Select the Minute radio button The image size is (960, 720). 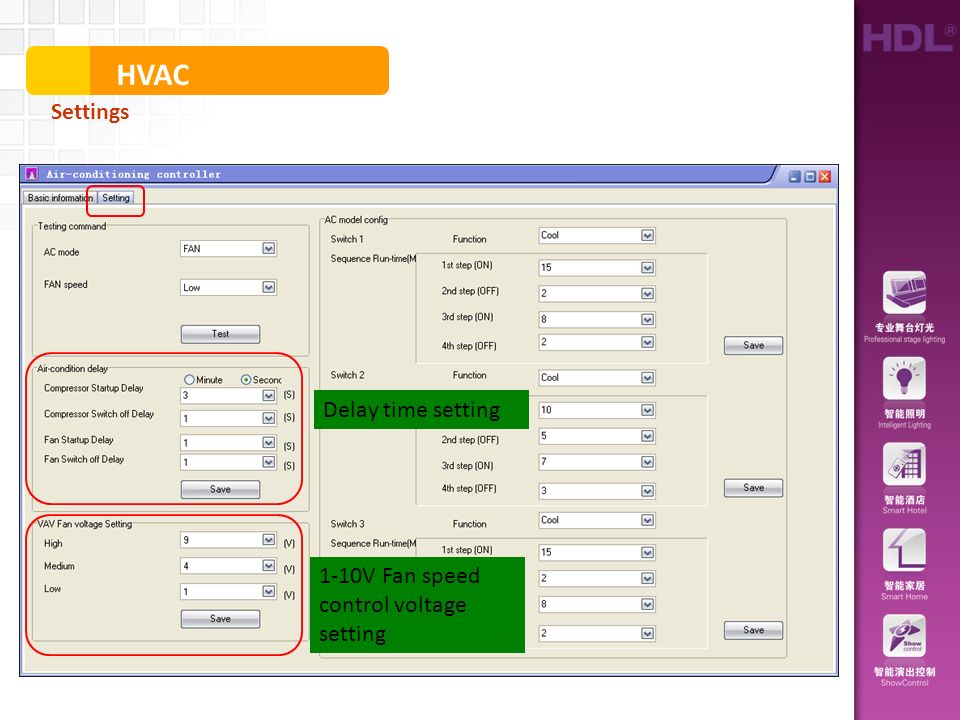[189, 380]
